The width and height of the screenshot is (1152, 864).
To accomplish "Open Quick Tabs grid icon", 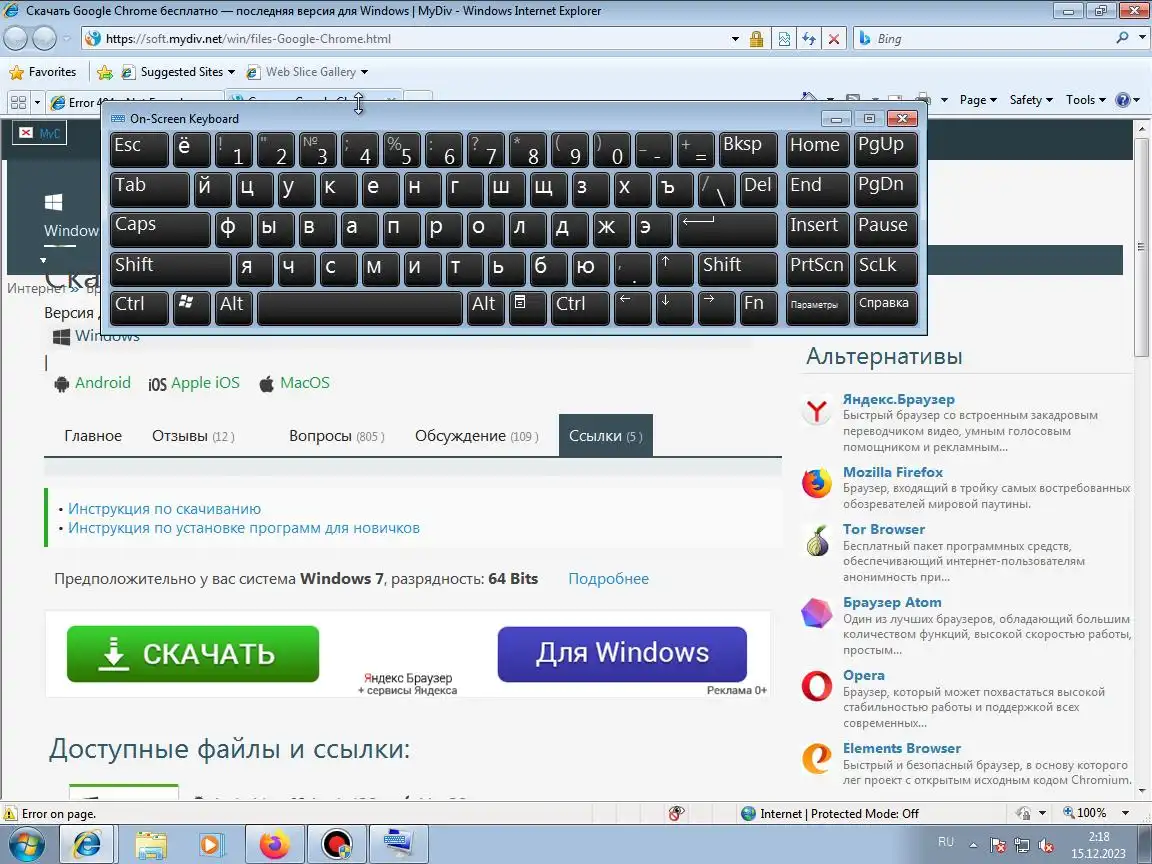I will coord(19,102).
